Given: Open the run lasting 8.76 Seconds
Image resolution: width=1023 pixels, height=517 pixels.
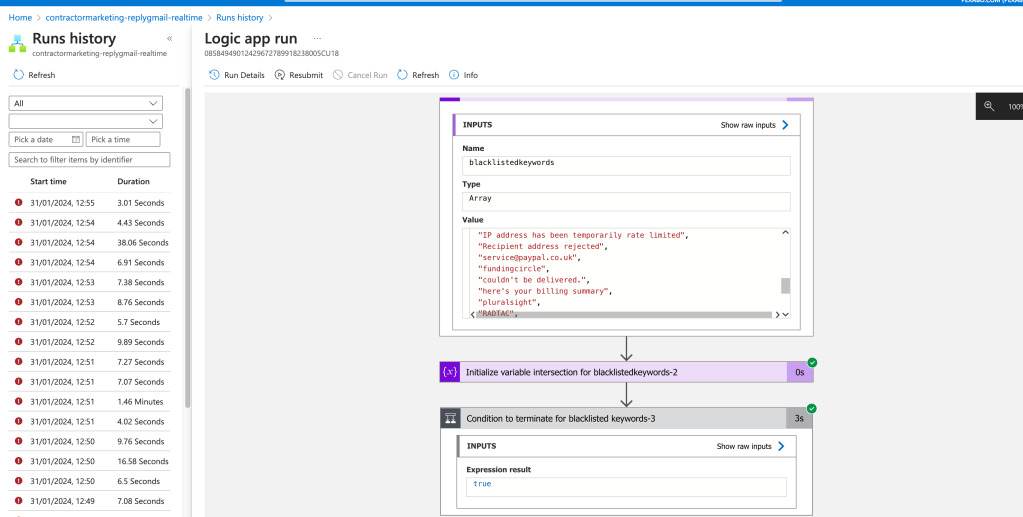Looking at the screenshot, I should pyautogui.click(x=89, y=302).
